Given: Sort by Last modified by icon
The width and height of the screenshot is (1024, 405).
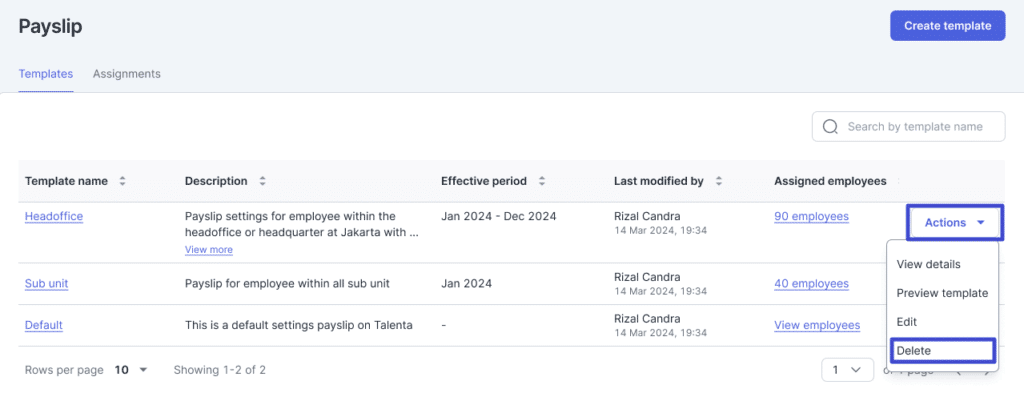Looking at the screenshot, I should 719,181.
